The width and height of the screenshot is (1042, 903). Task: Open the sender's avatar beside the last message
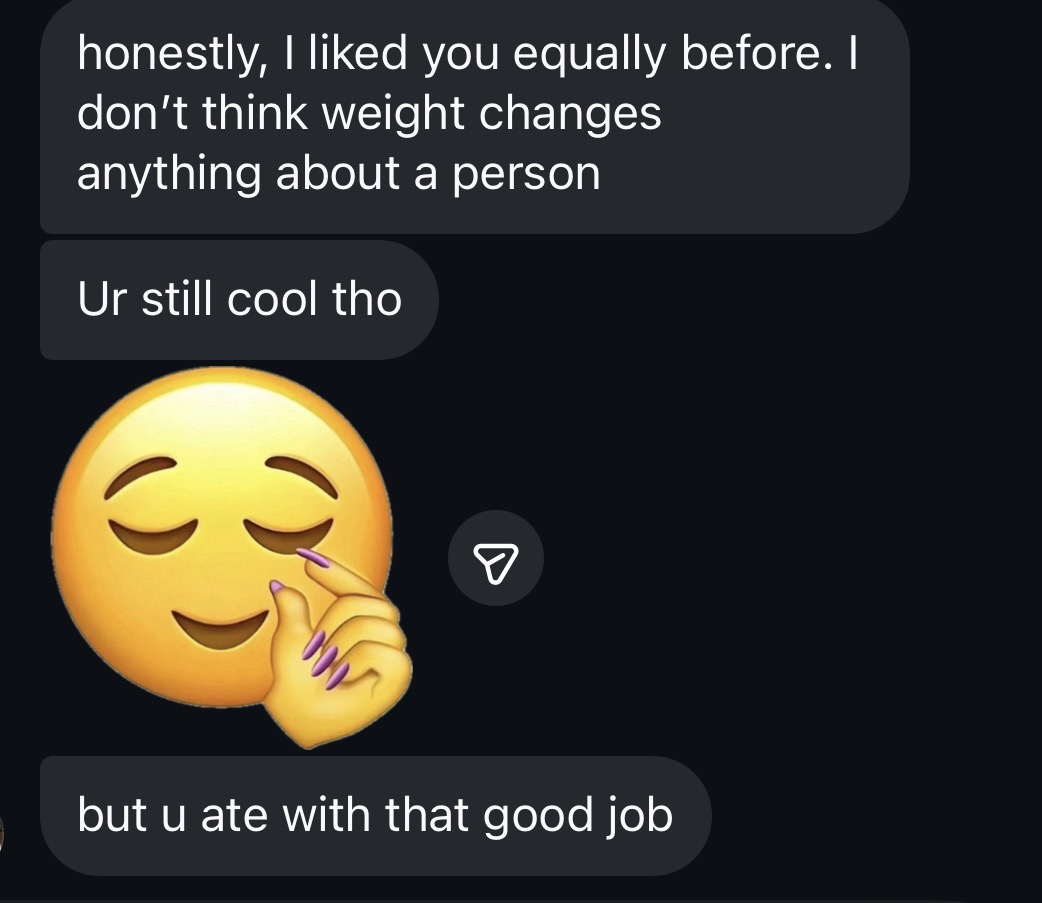coord(3,832)
